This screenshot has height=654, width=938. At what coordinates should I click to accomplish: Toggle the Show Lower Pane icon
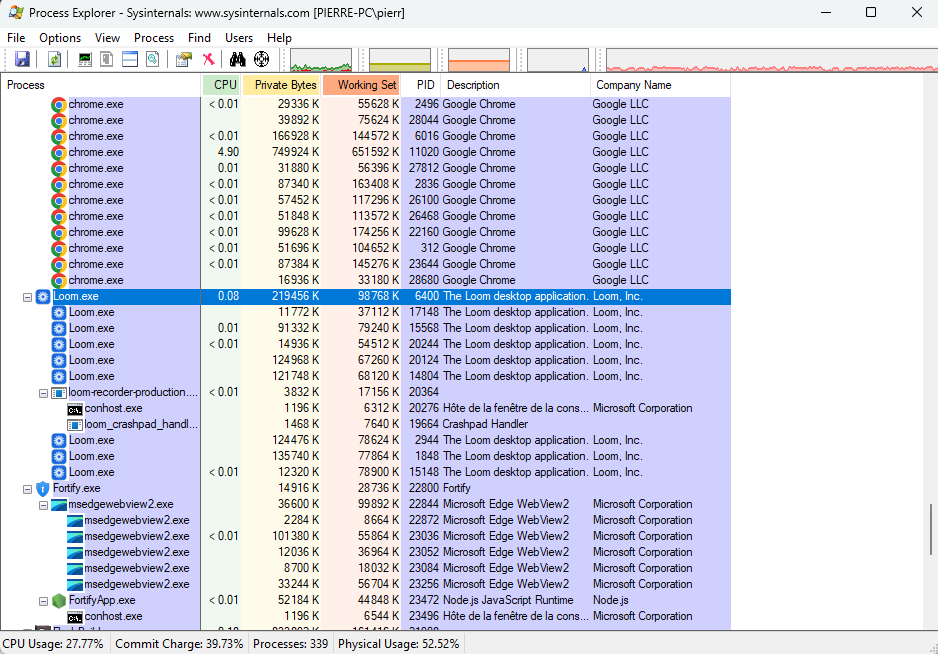click(x=130, y=59)
